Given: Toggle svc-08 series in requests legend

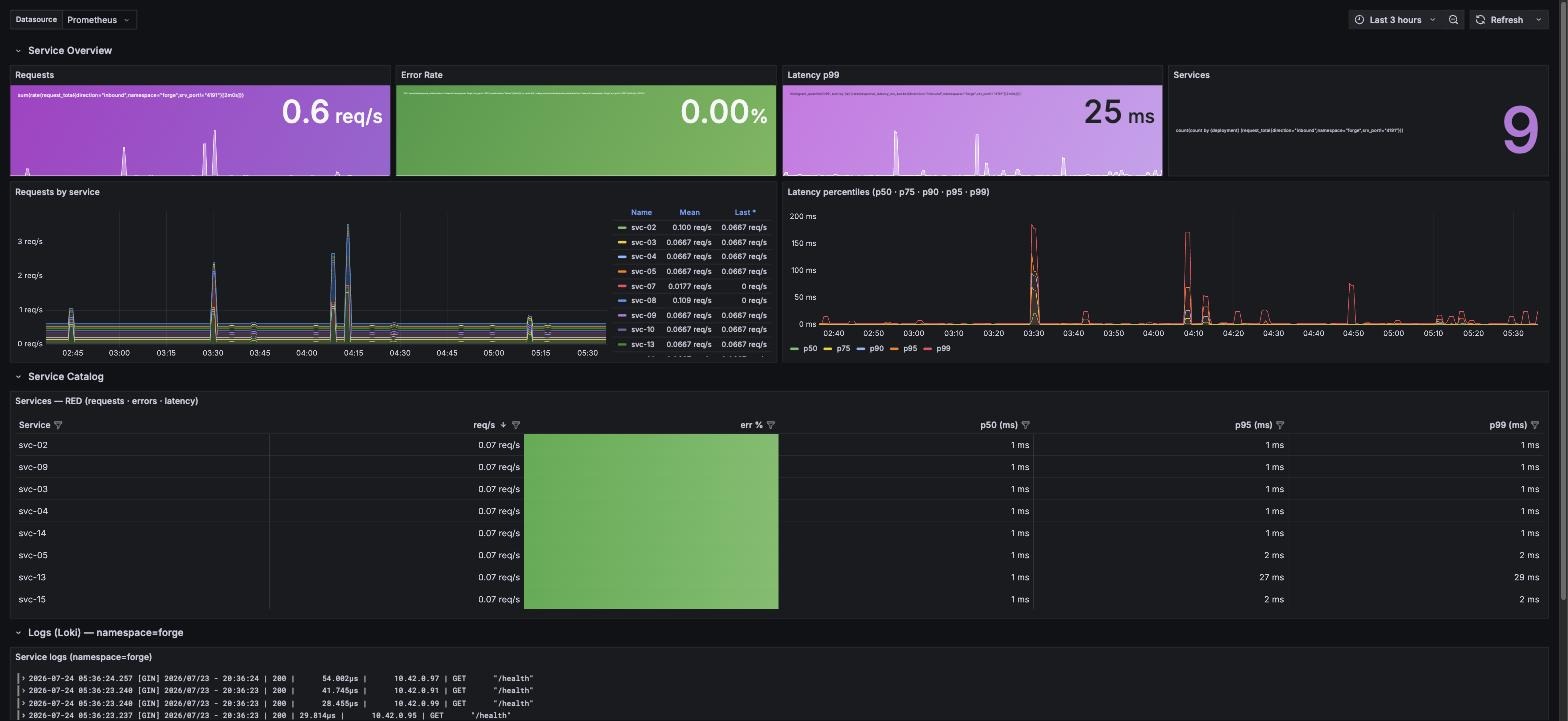Looking at the screenshot, I should 643,301.
